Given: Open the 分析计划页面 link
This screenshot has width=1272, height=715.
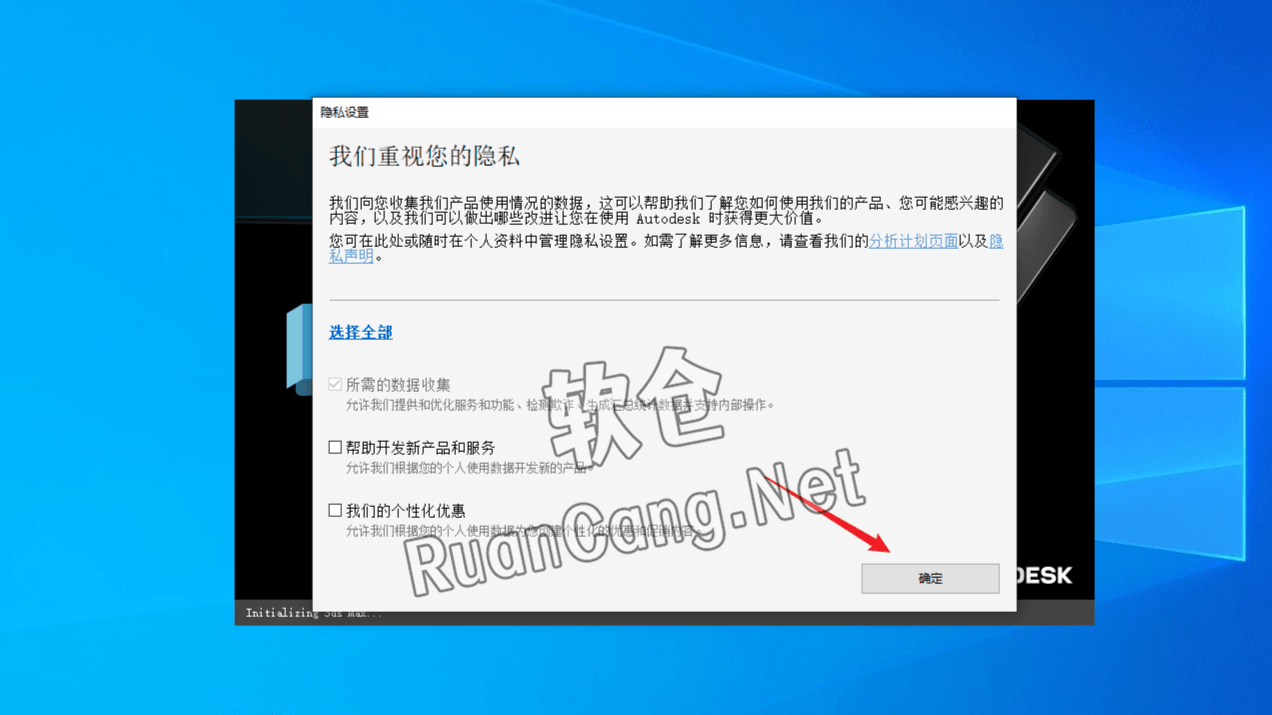Looking at the screenshot, I should [x=913, y=241].
